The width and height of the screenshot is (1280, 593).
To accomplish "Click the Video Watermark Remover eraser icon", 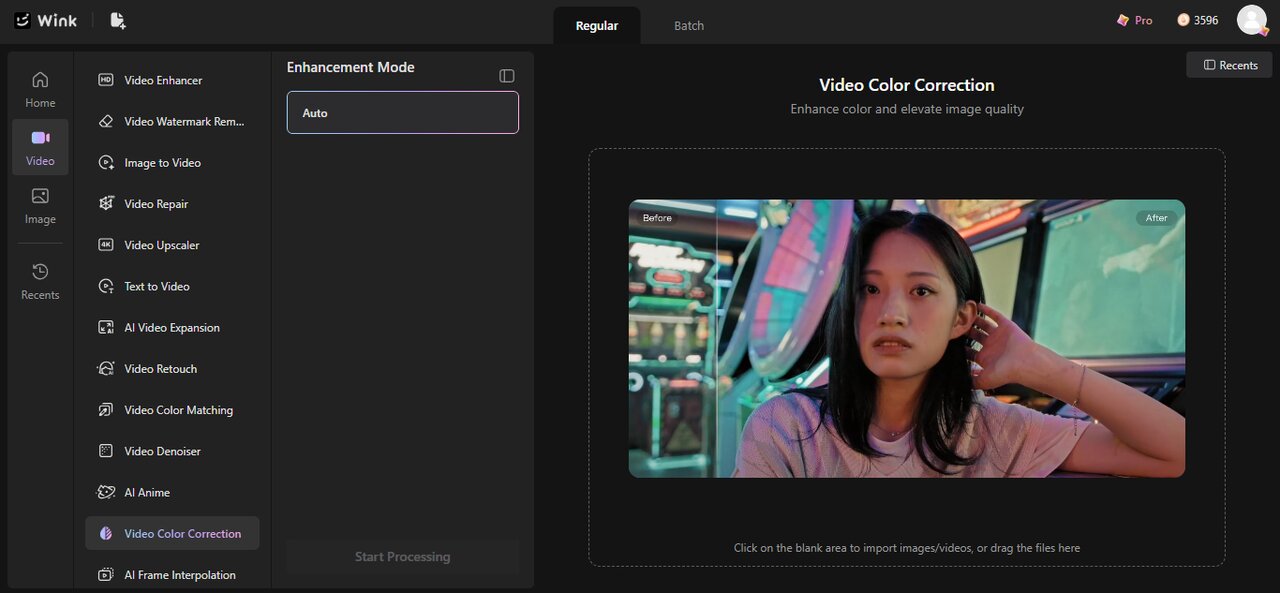I will [x=106, y=121].
